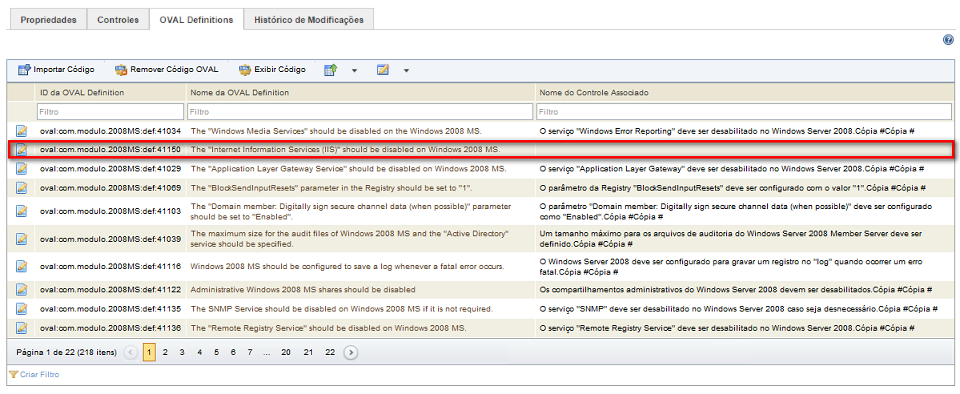Image resolution: width=960 pixels, height=394 pixels.
Task: Go to previous page with left arrow
Action: (130, 352)
